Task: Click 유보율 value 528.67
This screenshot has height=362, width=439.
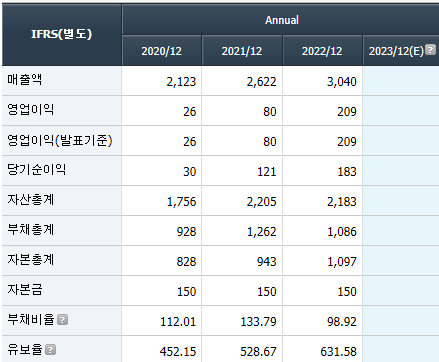Action: pos(258,352)
